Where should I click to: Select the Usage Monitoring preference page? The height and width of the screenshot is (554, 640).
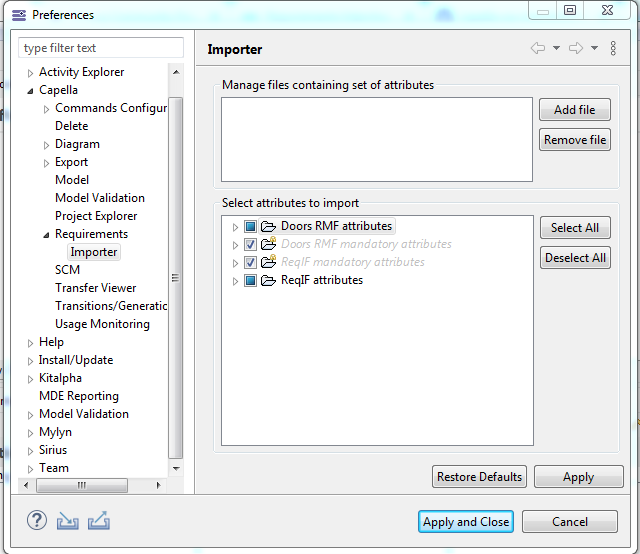(102, 324)
